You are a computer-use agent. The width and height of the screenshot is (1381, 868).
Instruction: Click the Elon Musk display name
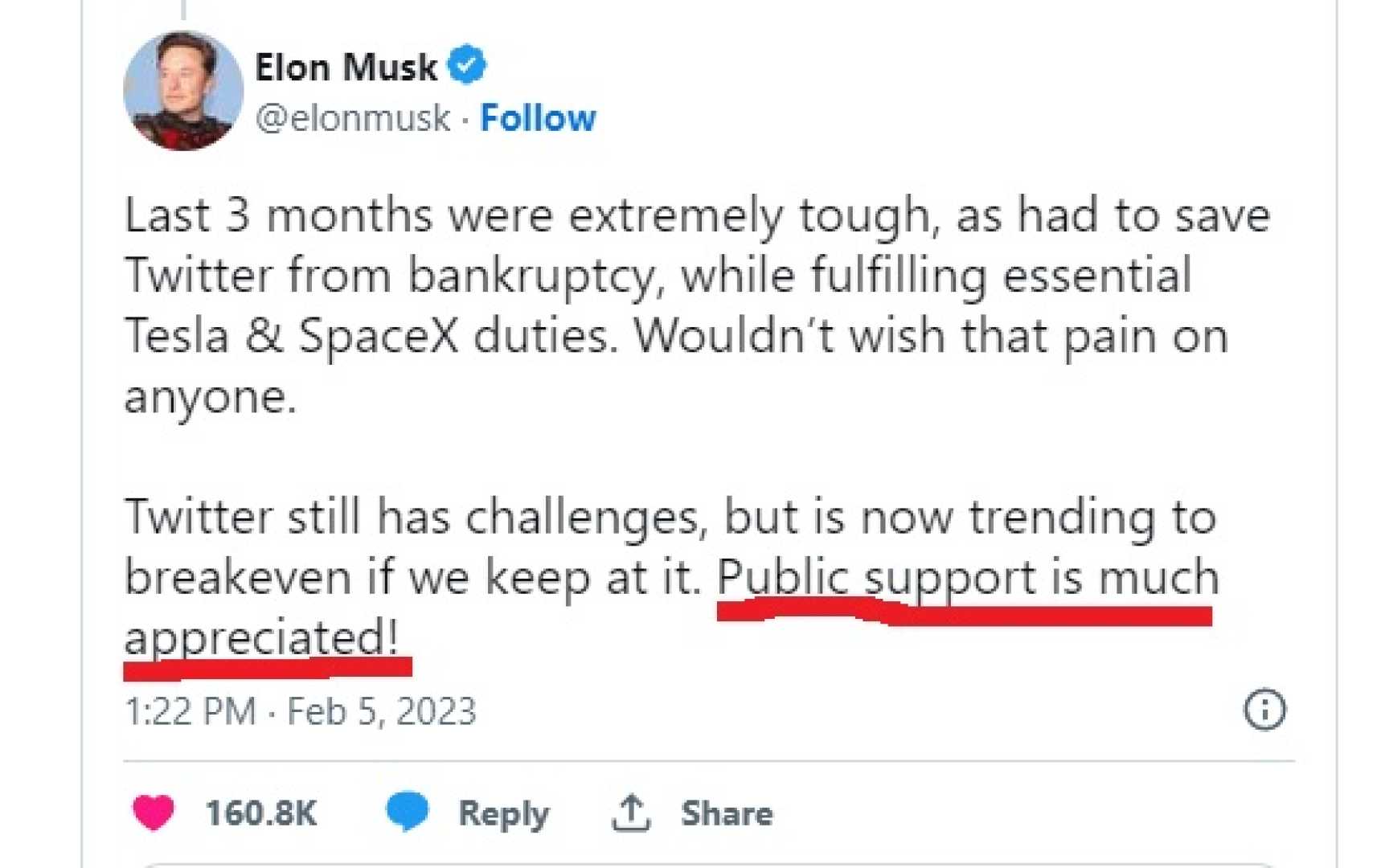[x=346, y=67]
